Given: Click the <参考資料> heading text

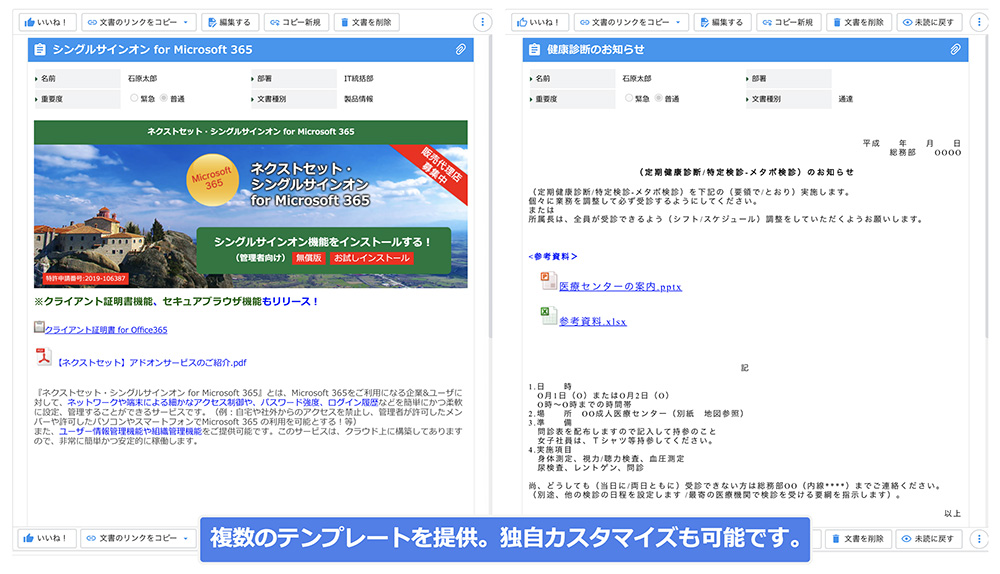Looking at the screenshot, I should pyautogui.click(x=552, y=256).
